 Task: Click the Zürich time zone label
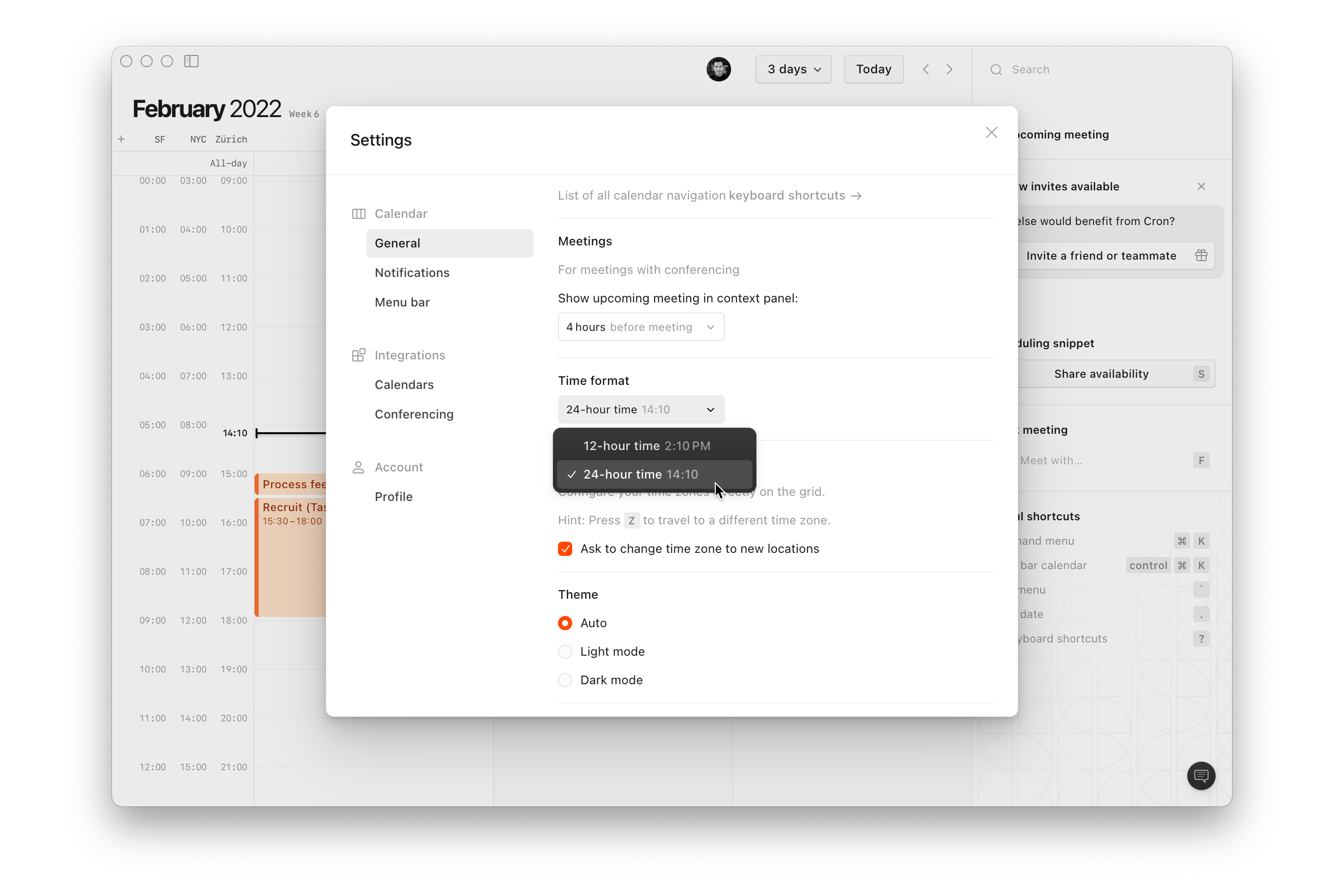click(x=231, y=139)
